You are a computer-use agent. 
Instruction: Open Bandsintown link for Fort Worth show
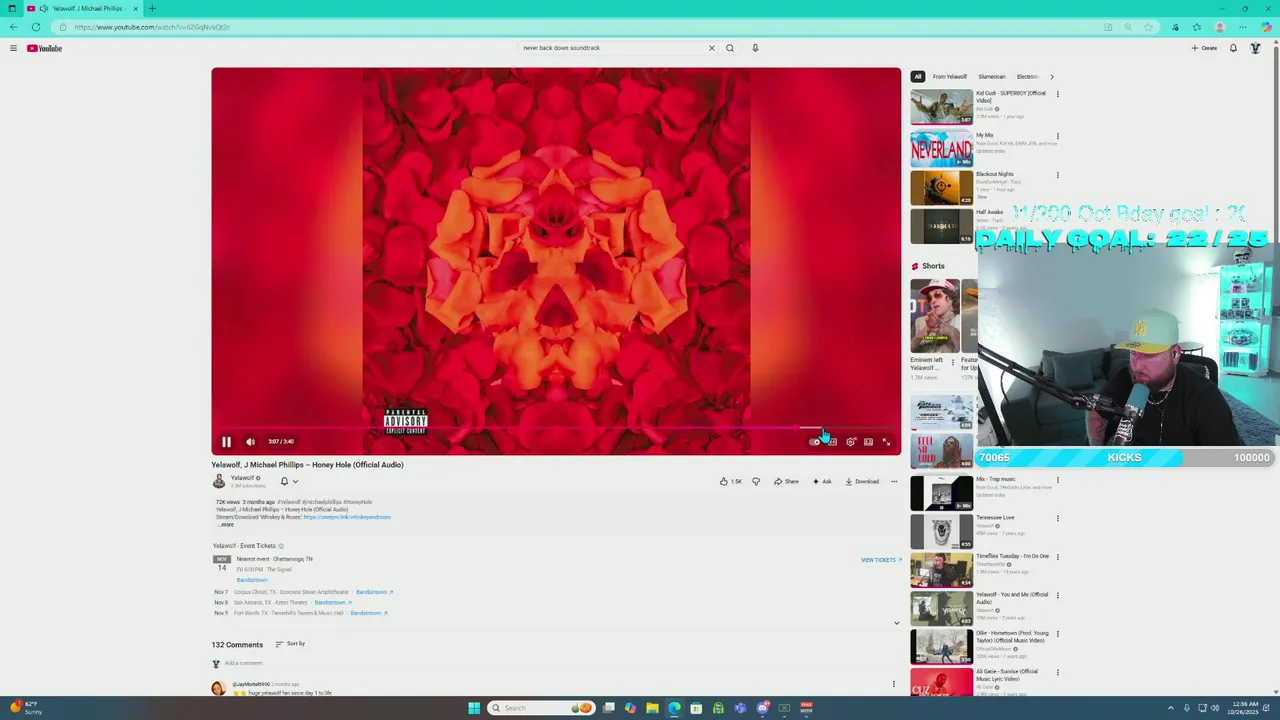[x=369, y=613]
